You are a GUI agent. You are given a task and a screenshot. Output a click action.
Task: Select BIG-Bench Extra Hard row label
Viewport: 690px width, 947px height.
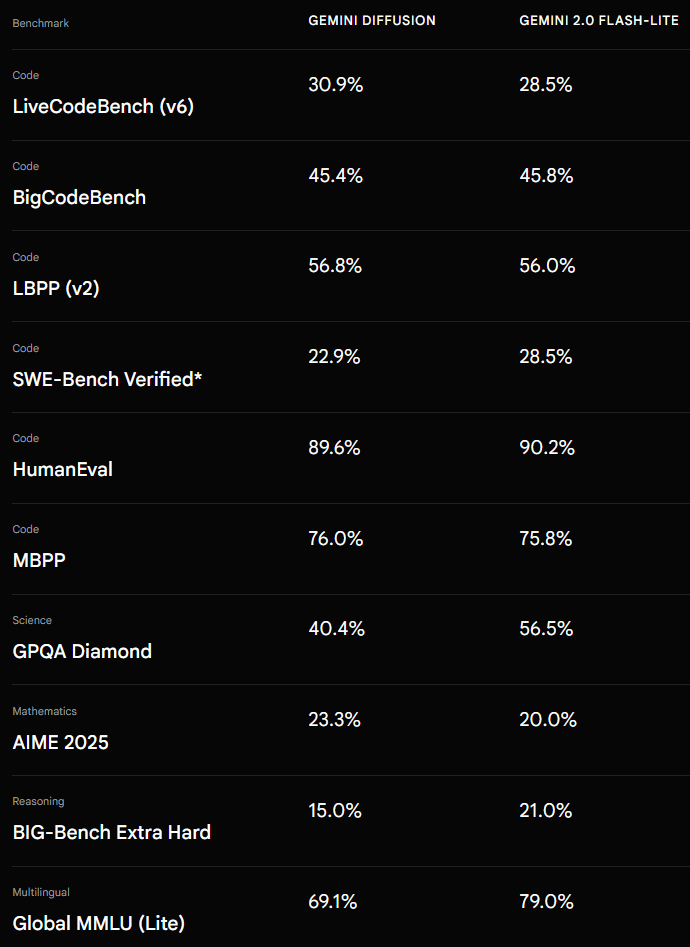tap(112, 832)
